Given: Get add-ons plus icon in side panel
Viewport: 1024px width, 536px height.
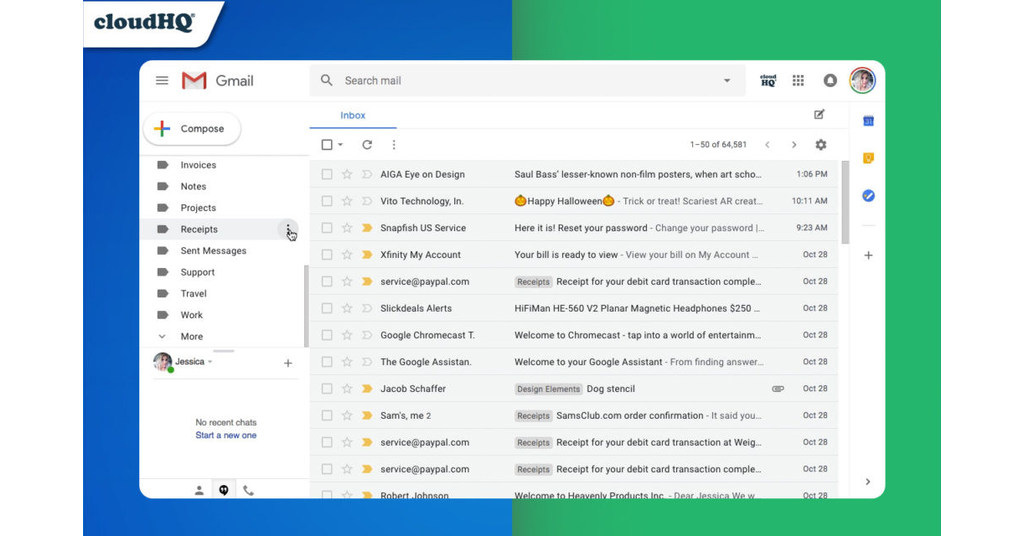Looking at the screenshot, I should click(x=868, y=255).
